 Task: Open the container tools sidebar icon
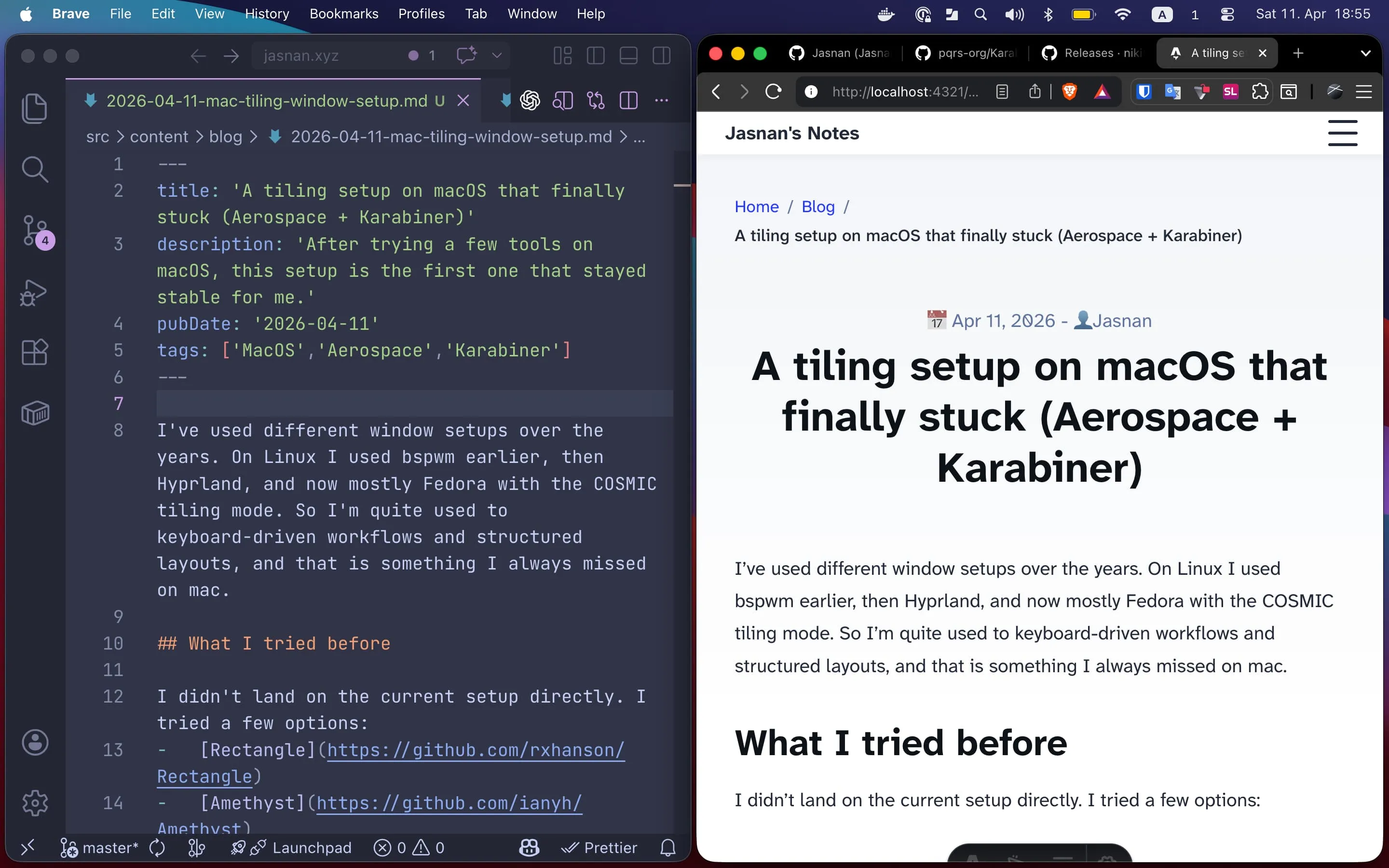(35, 413)
